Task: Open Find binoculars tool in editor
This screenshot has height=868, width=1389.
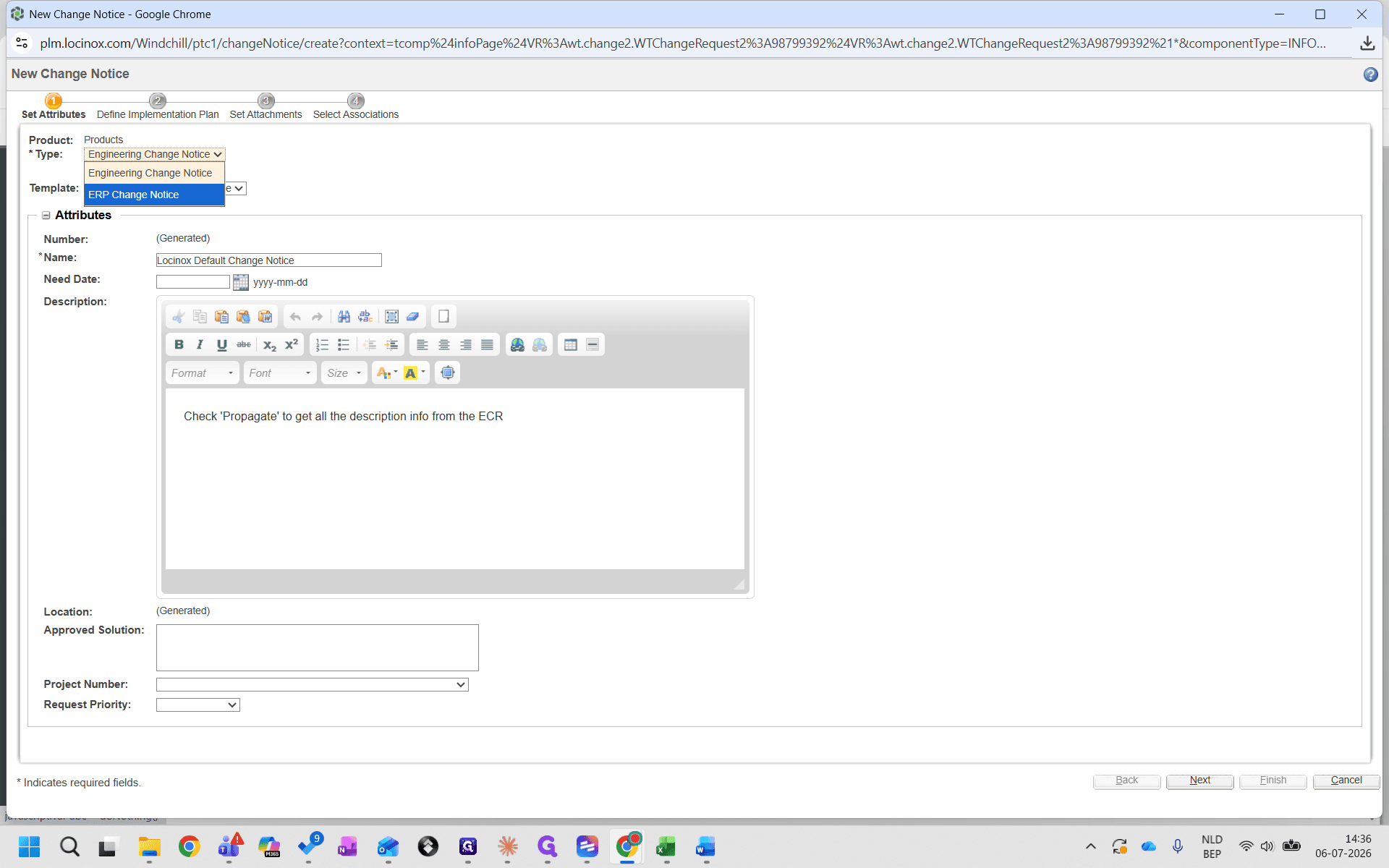Action: point(344,317)
